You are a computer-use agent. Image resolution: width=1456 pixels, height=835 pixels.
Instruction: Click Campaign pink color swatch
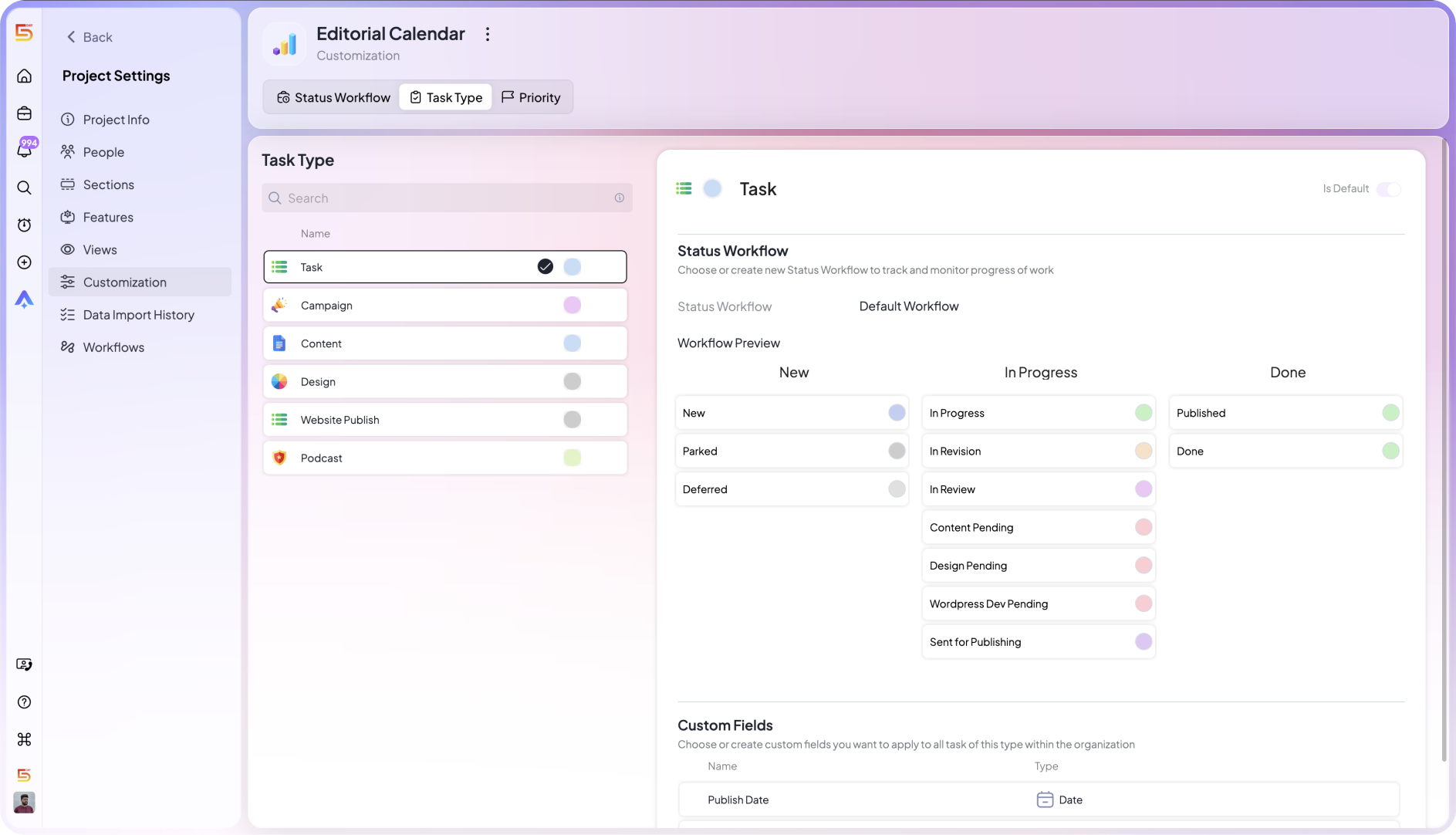point(572,306)
